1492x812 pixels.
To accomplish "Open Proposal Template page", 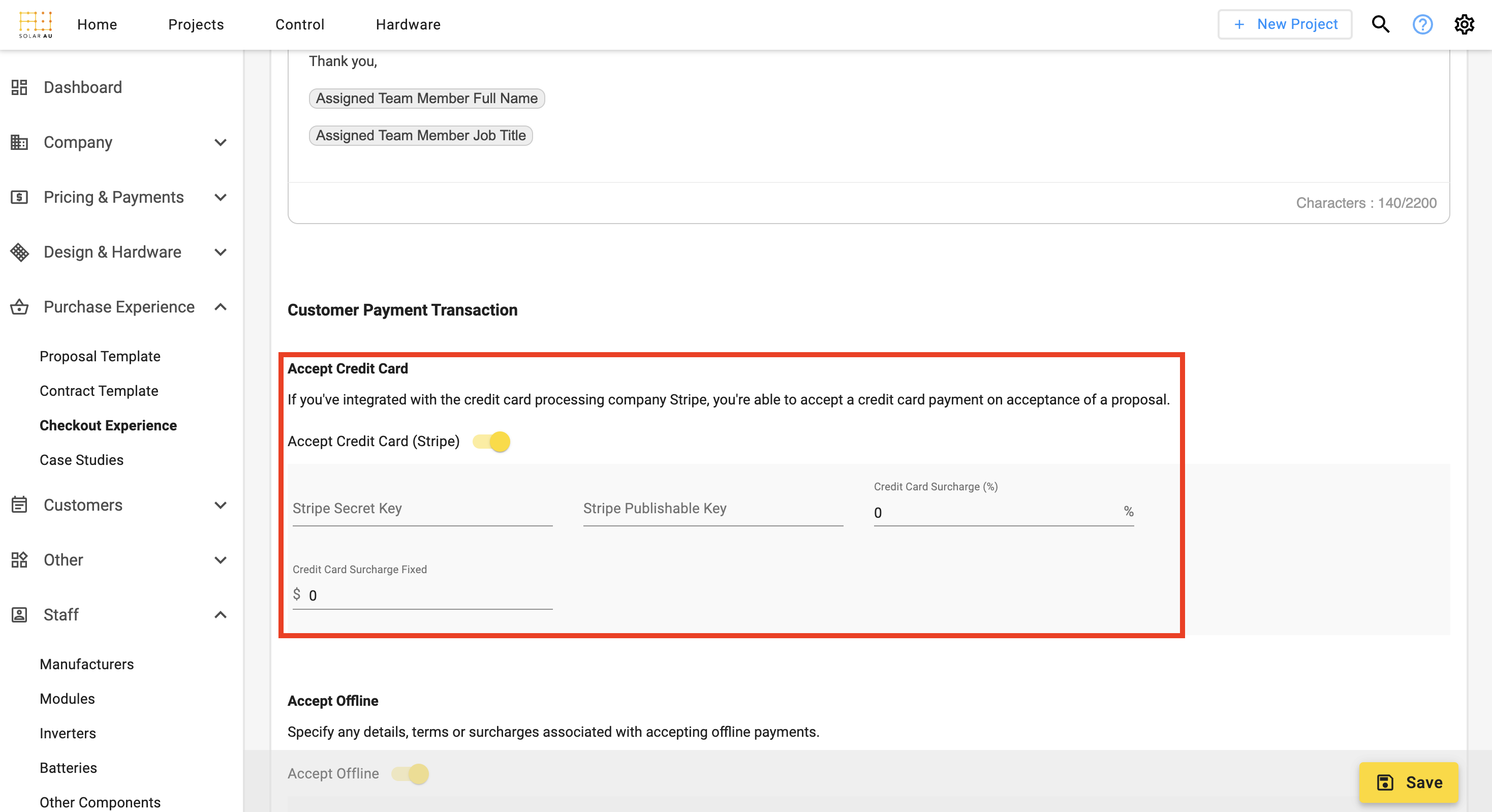I will pos(100,356).
